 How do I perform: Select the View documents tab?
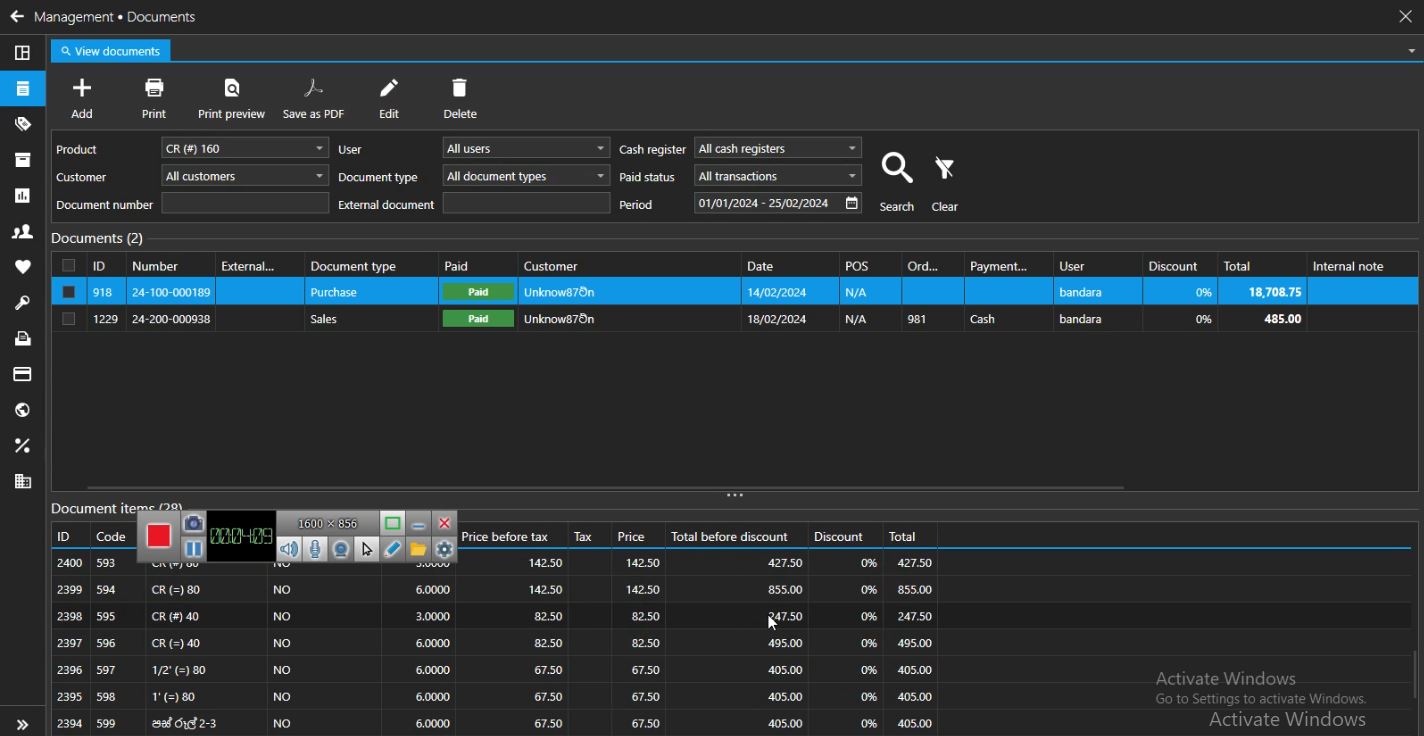[x=111, y=51]
